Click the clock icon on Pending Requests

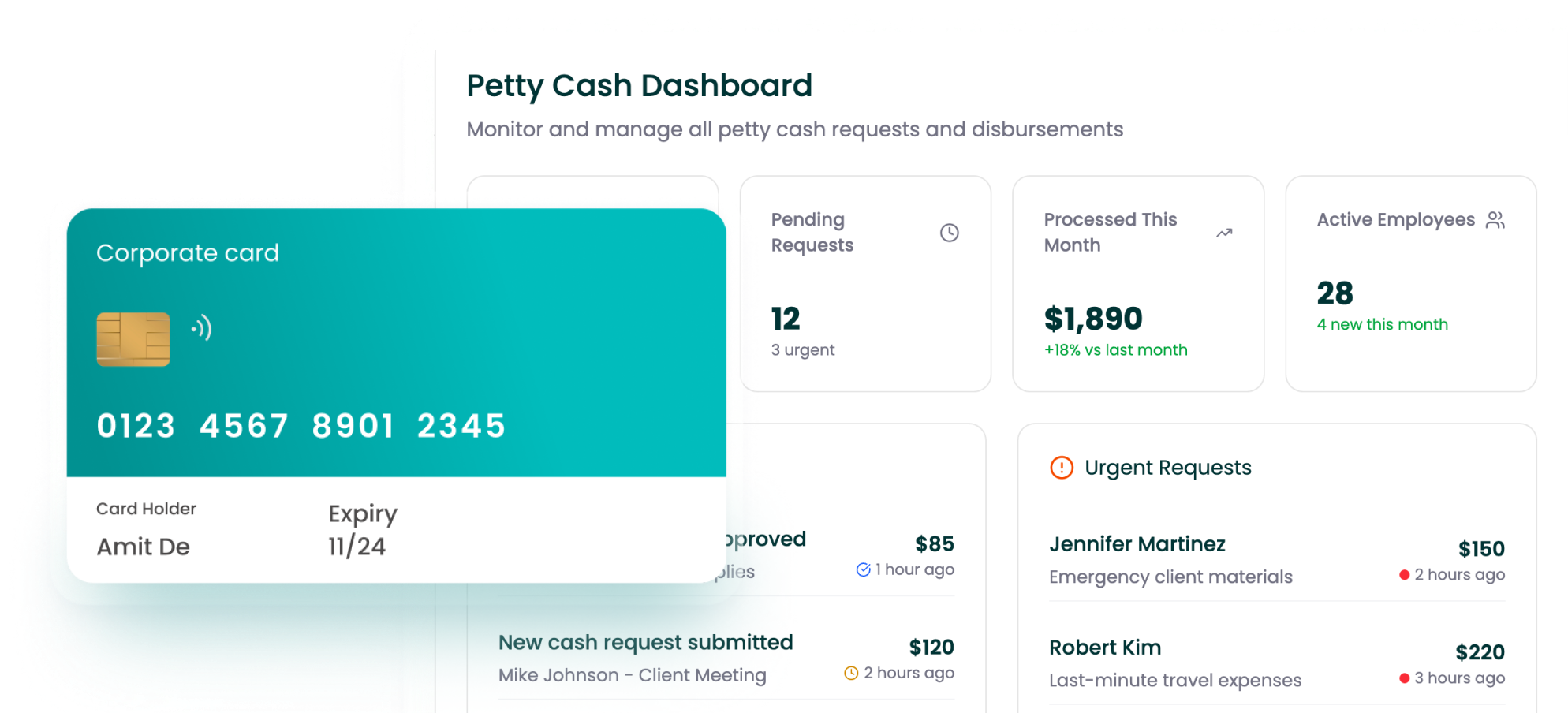pyautogui.click(x=949, y=233)
